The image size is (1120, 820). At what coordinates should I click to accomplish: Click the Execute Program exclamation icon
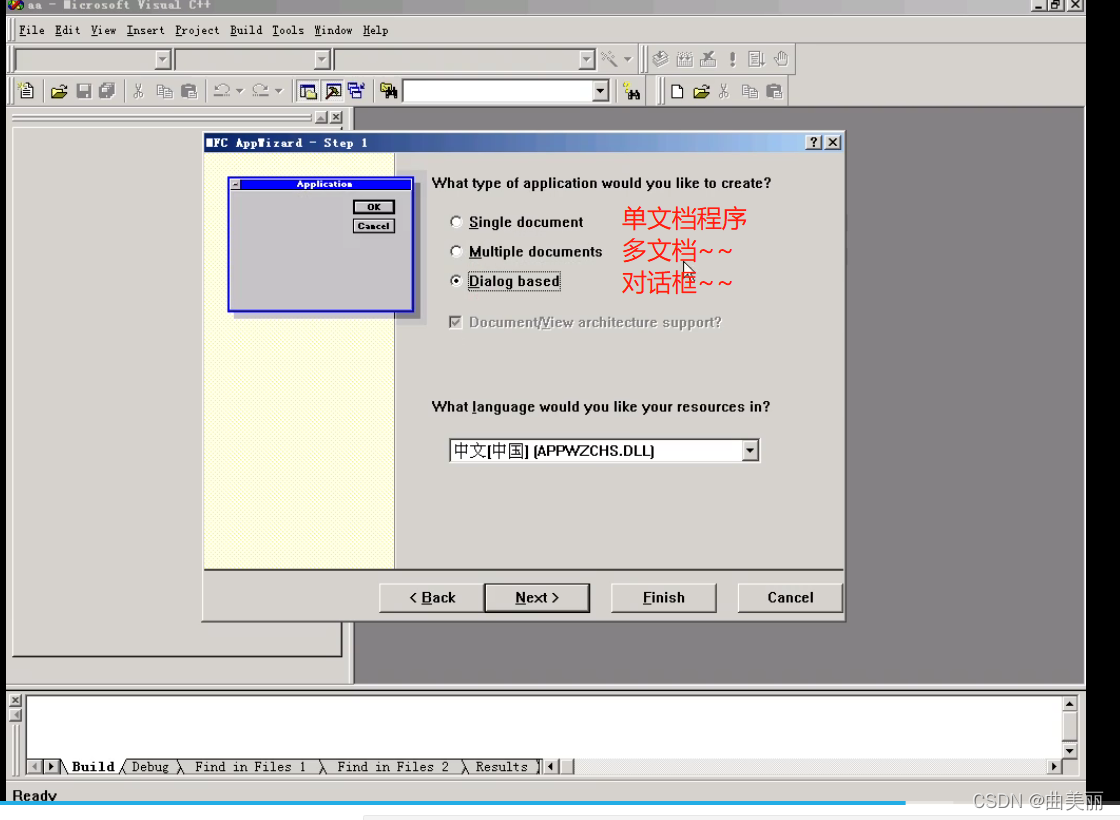[732, 59]
